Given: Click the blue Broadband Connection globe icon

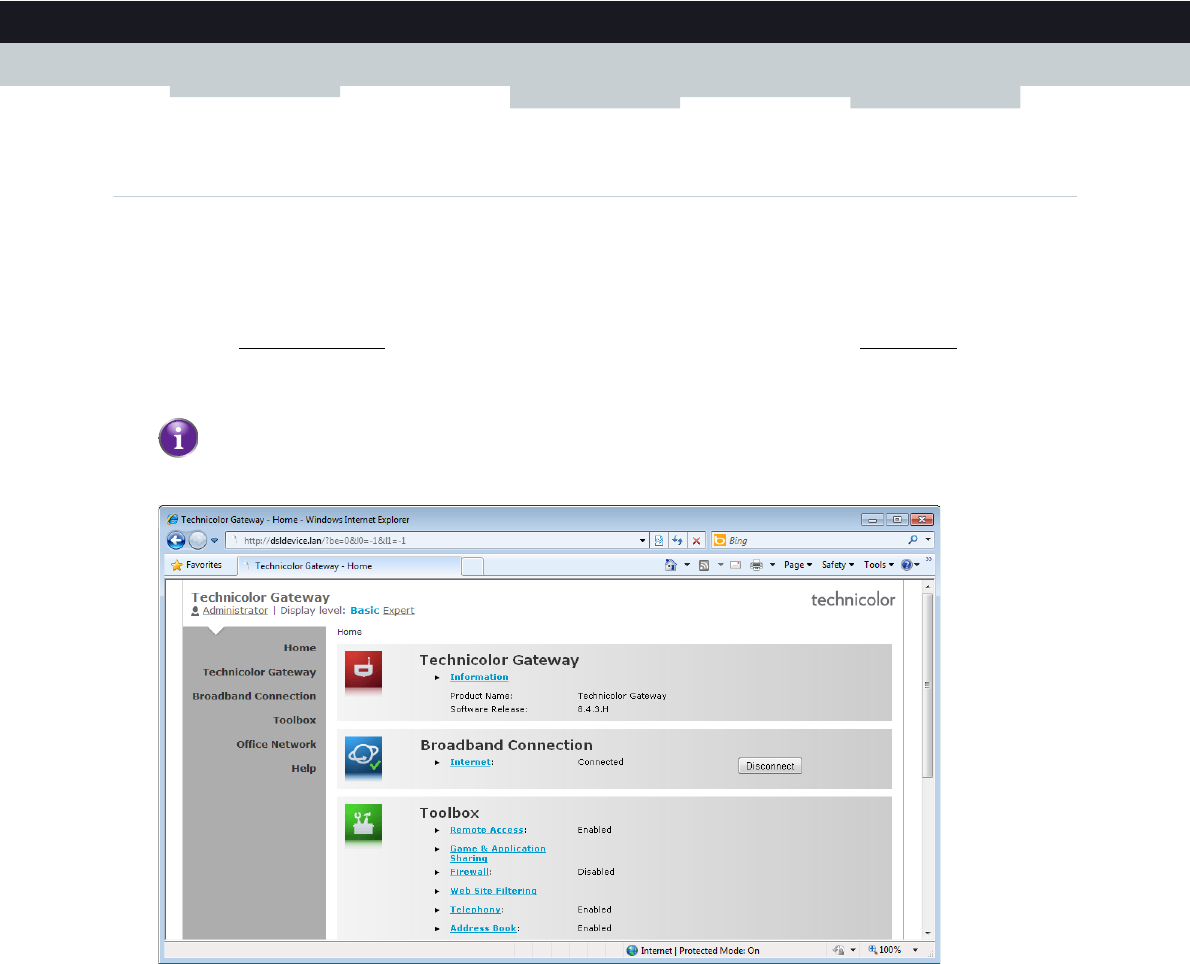Looking at the screenshot, I should (x=364, y=756).
